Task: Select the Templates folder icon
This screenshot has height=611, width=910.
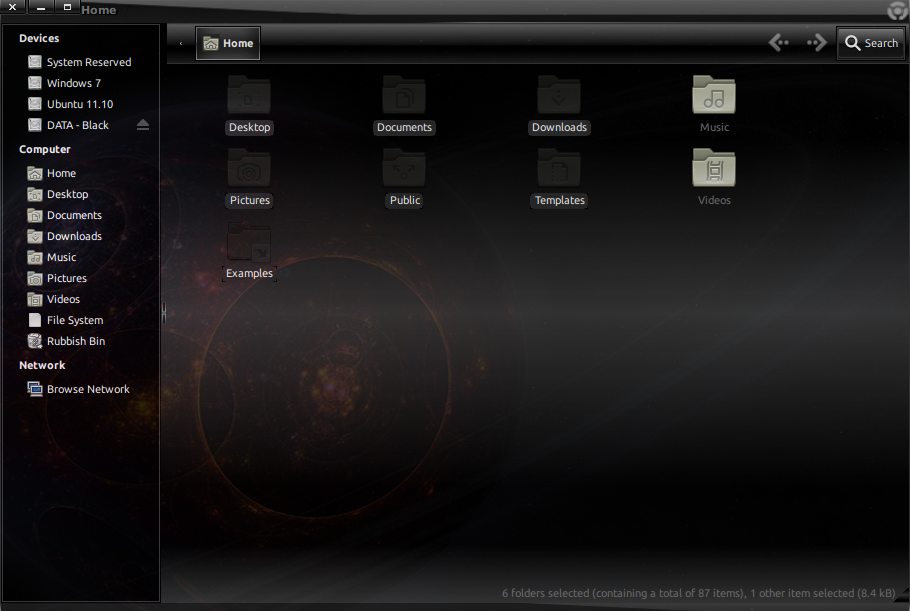Action: (x=559, y=168)
